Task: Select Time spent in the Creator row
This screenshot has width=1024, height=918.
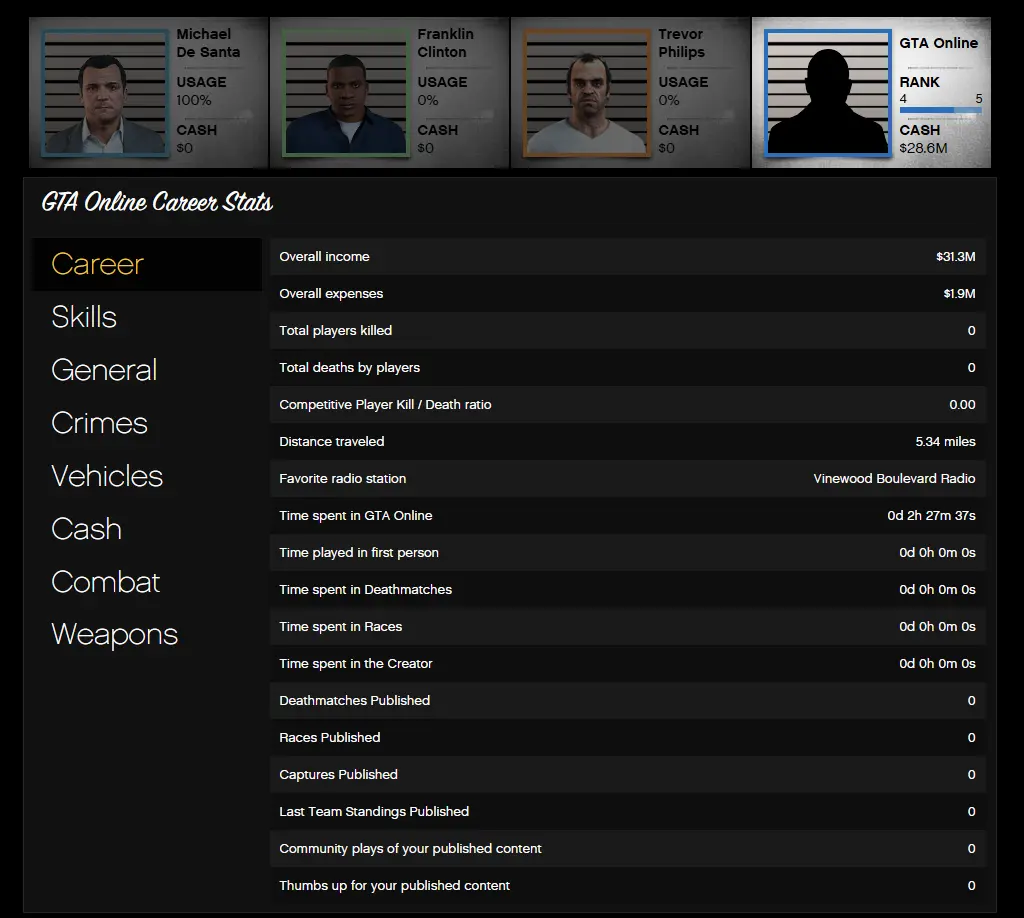Action: coord(628,663)
